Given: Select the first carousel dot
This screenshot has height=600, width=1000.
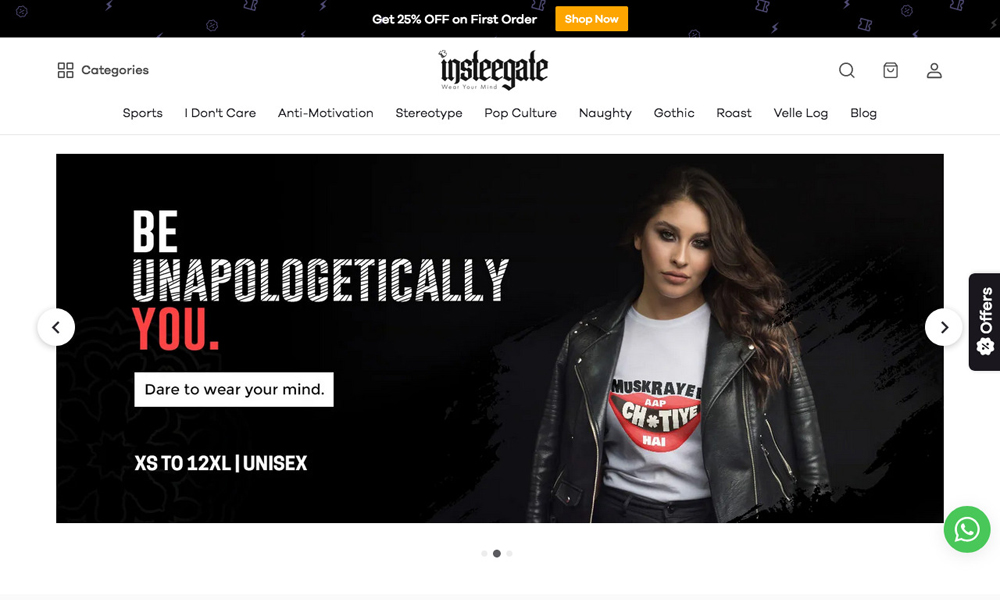Looking at the screenshot, I should (x=484, y=553).
